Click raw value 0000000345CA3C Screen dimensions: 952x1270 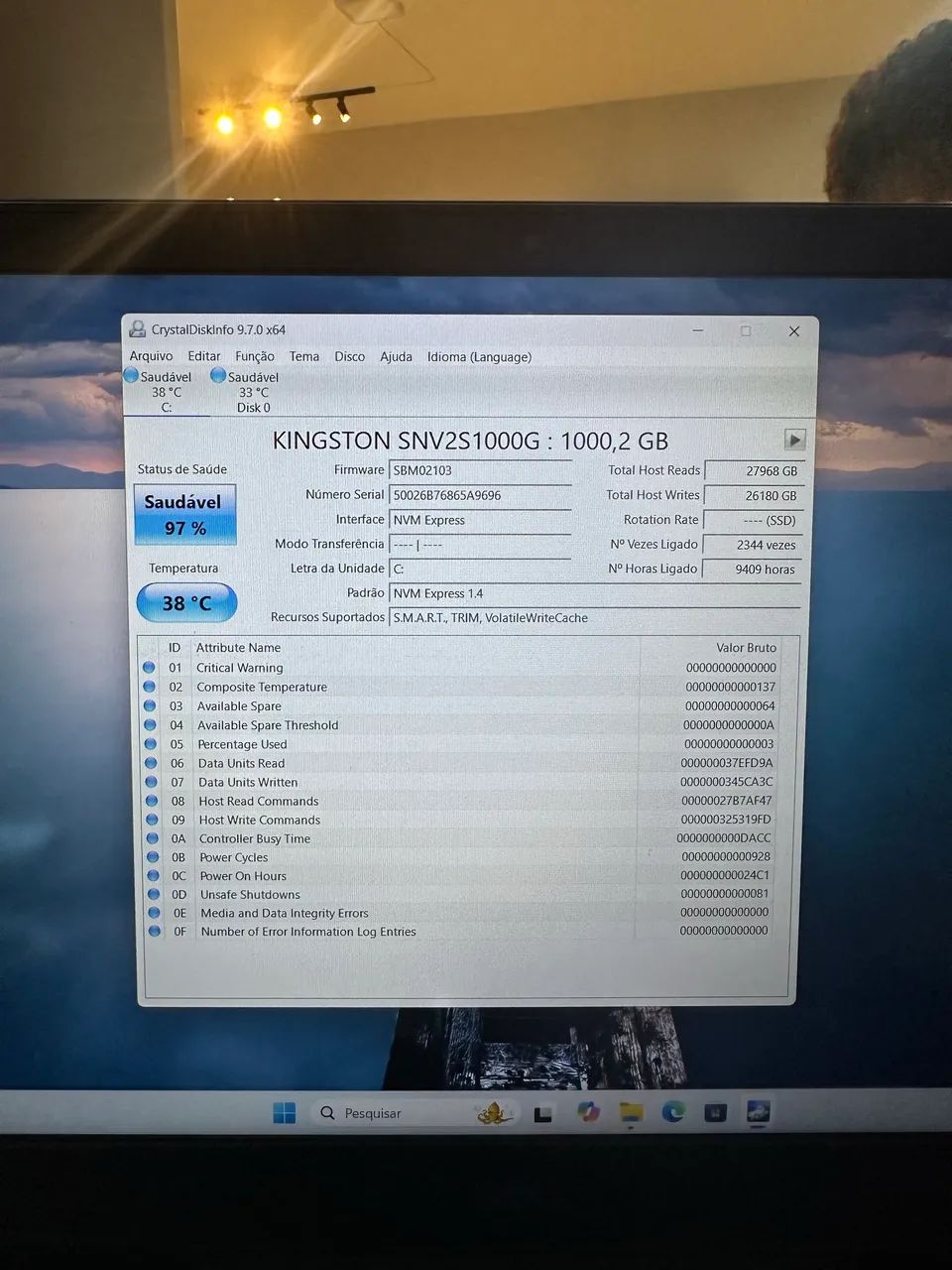click(x=726, y=782)
